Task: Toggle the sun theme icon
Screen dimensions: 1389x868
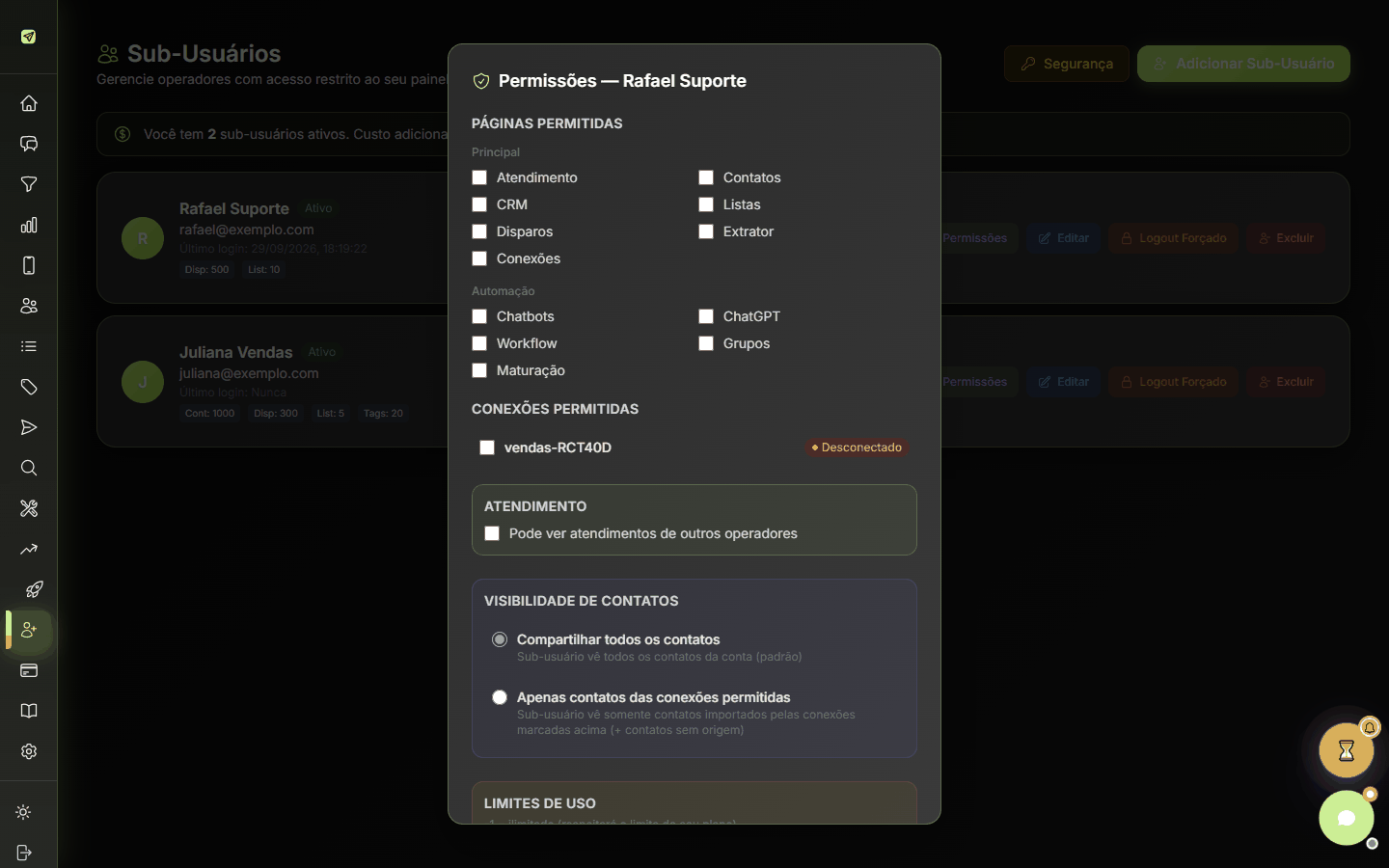Action: pyautogui.click(x=24, y=812)
